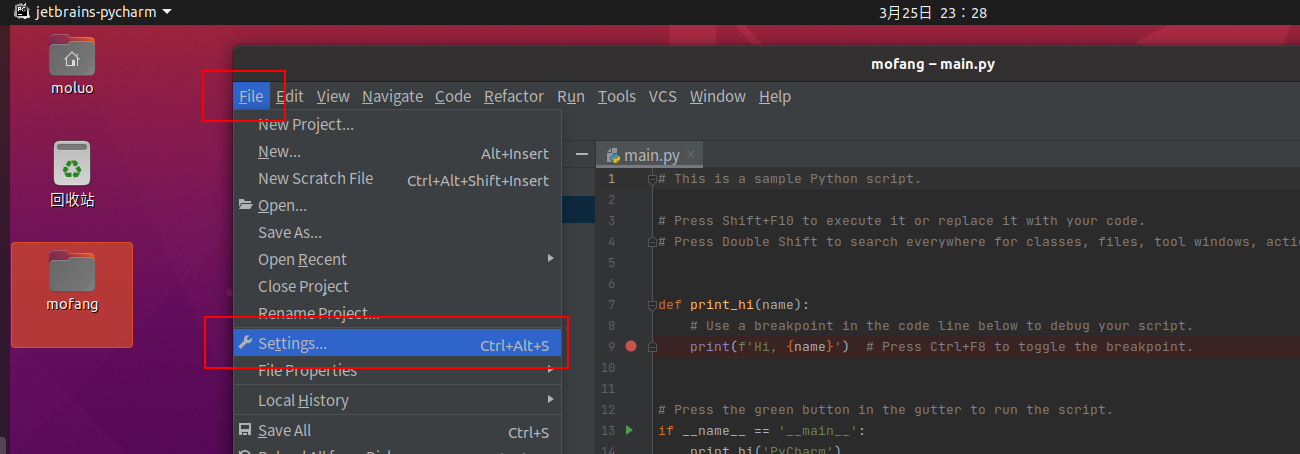Expand the Local History submenu

397,401
